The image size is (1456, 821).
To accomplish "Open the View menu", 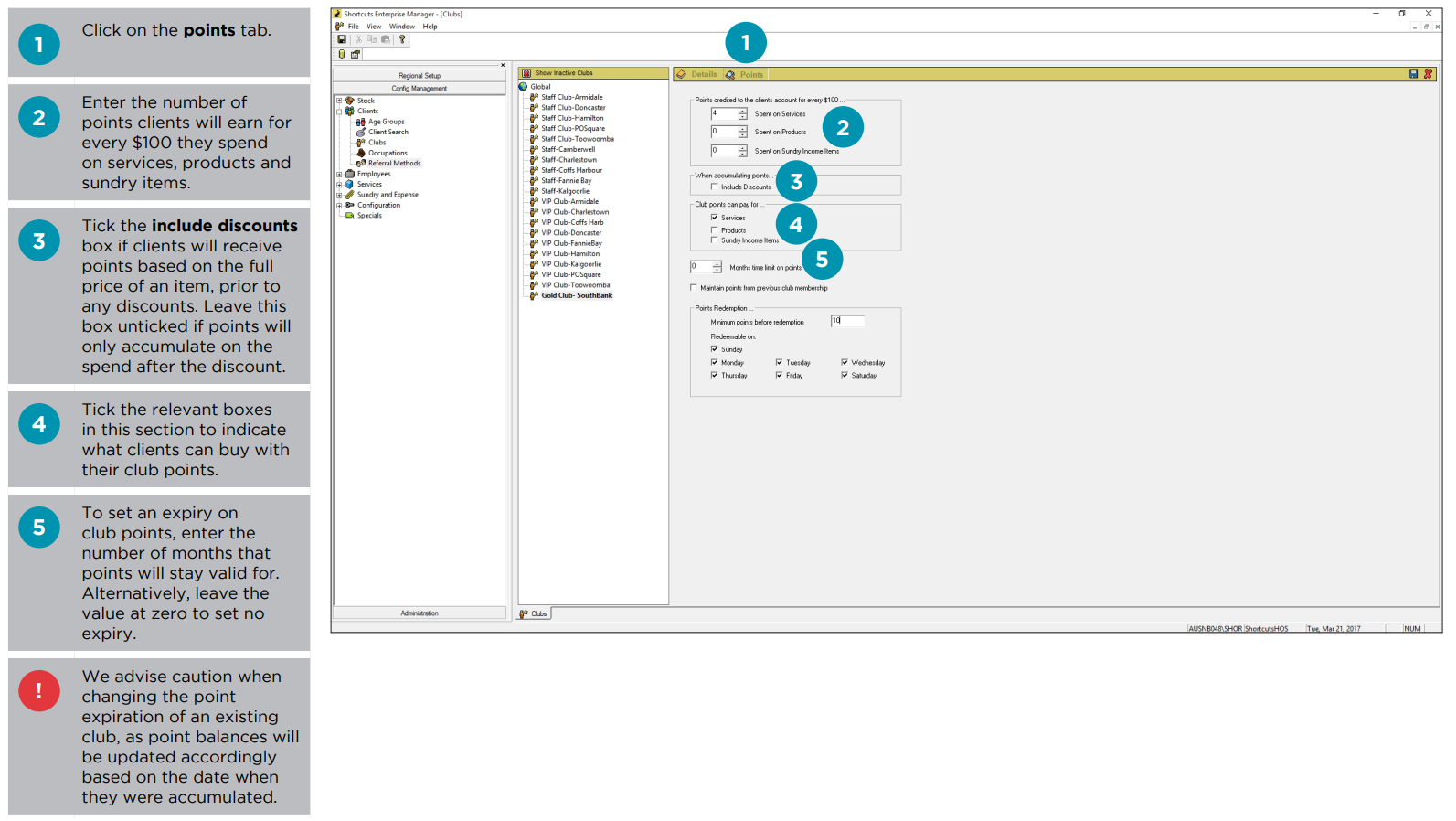I will (x=374, y=27).
